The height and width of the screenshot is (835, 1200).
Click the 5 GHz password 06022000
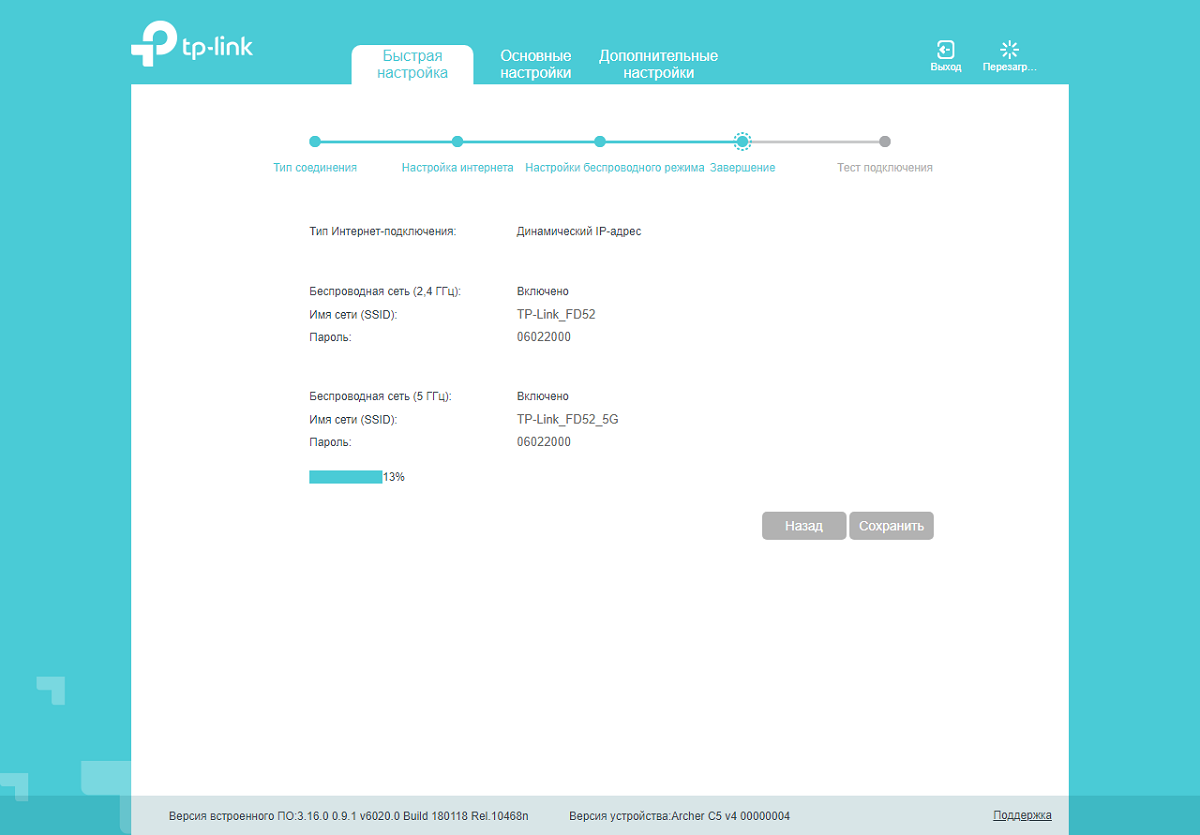point(544,442)
